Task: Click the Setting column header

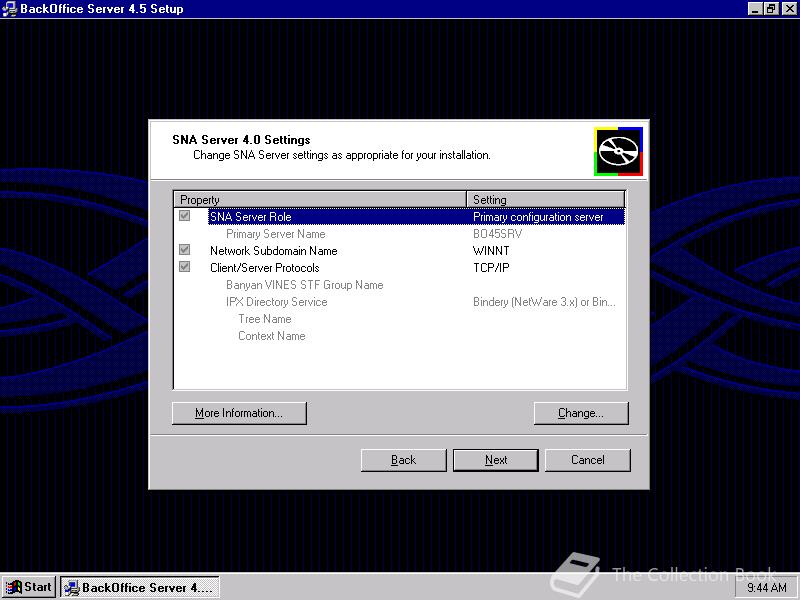Action: pyautogui.click(x=546, y=199)
